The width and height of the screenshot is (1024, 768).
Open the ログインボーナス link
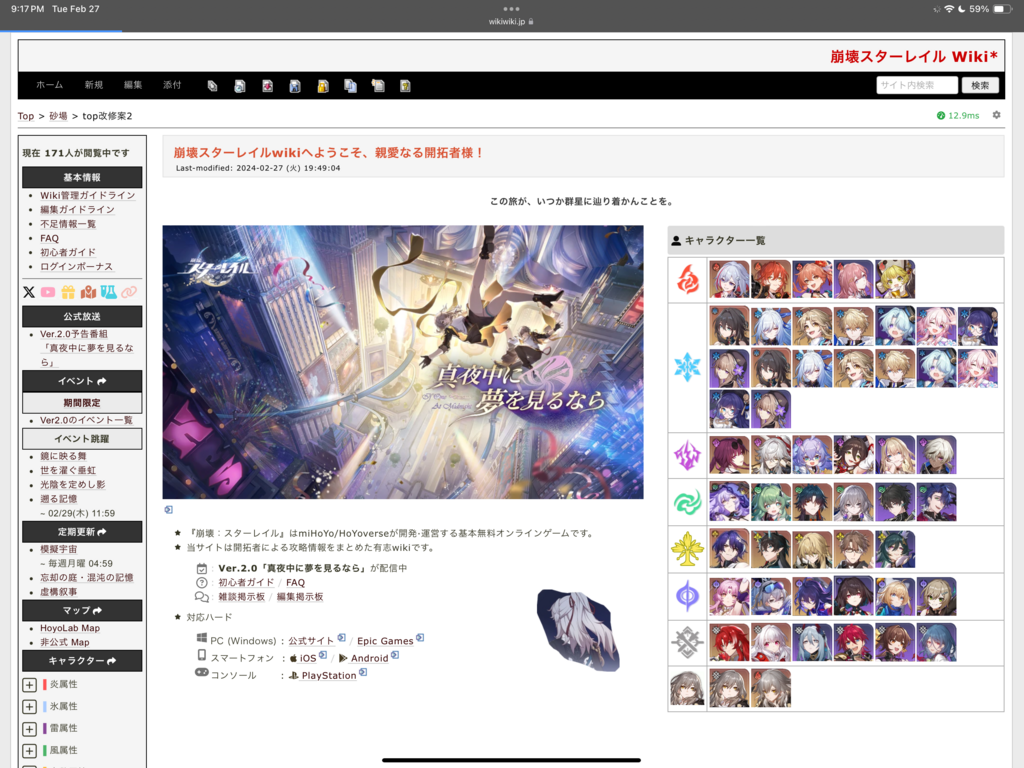click(x=76, y=266)
